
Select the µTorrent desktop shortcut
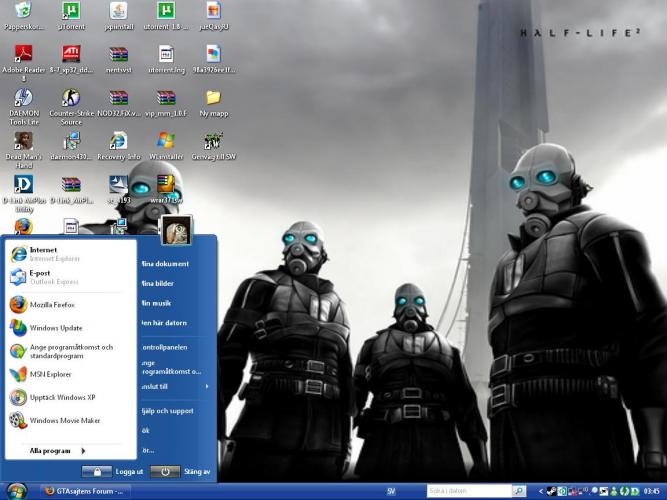click(x=71, y=12)
